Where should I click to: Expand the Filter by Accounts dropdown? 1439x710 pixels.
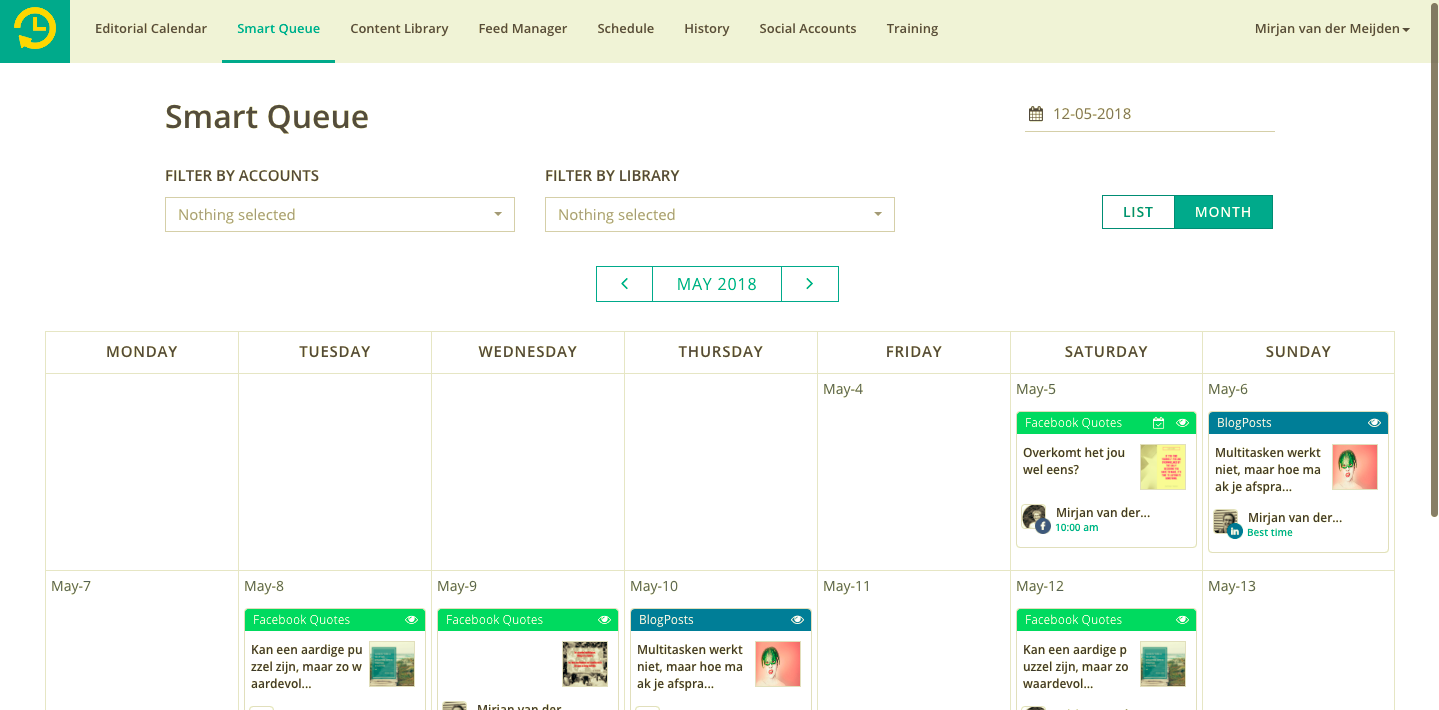[x=340, y=215]
